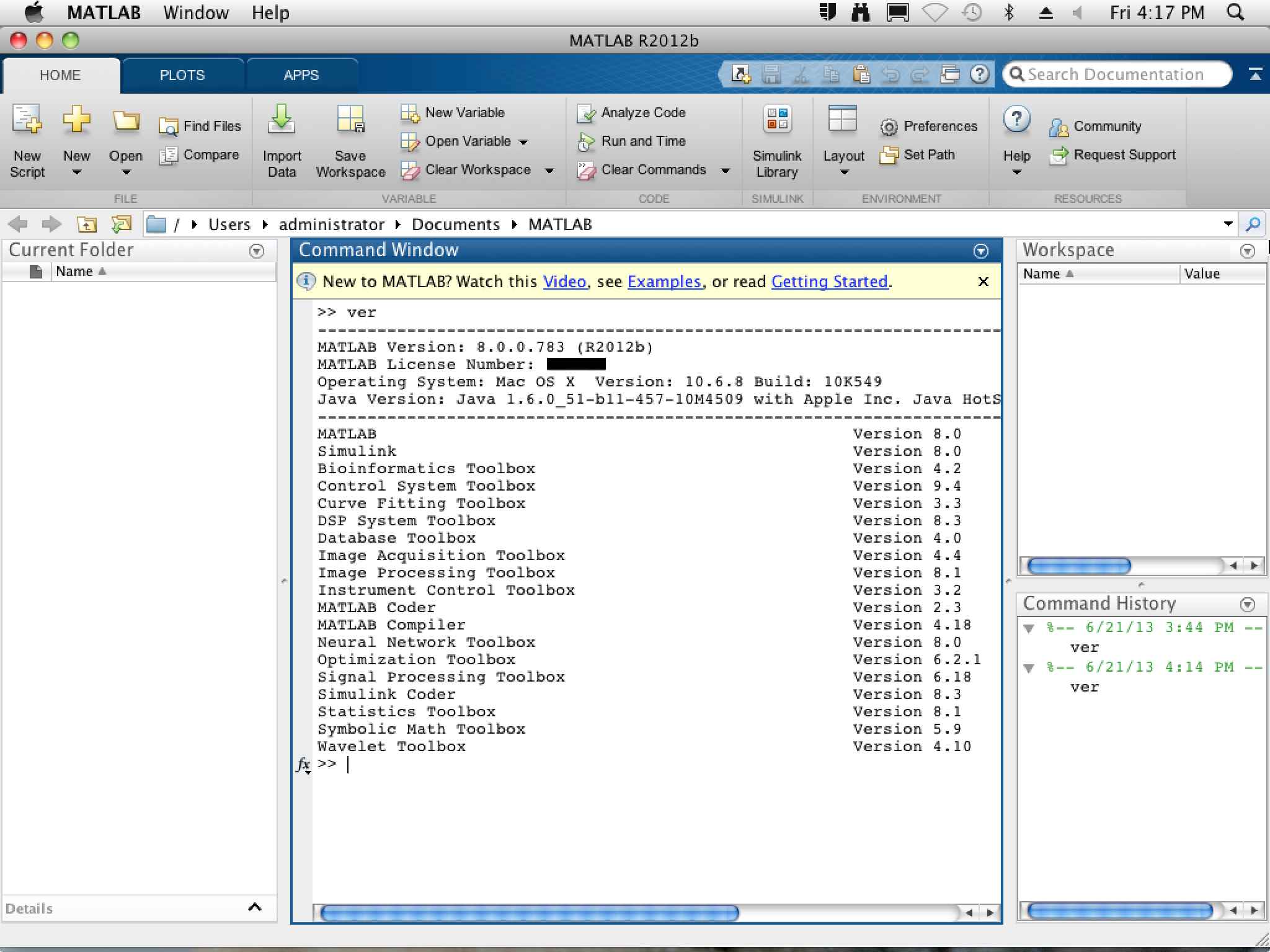Viewport: 1270px width, 952px height.
Task: Click Save Workspace icon
Action: 350,120
